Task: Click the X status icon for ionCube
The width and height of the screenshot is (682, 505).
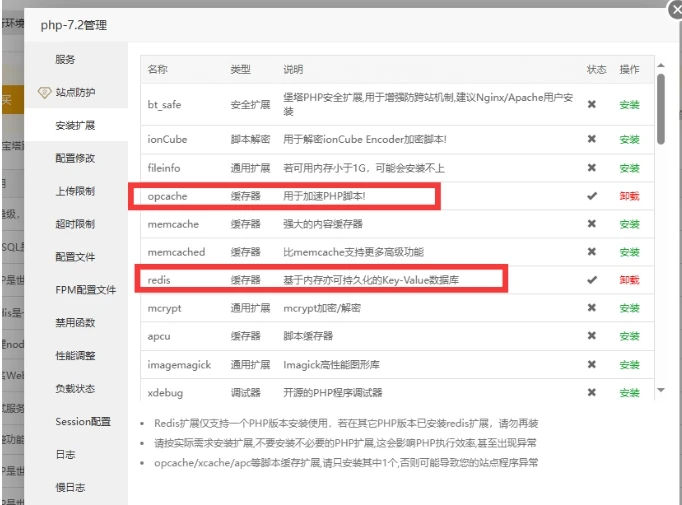Action: 592,139
